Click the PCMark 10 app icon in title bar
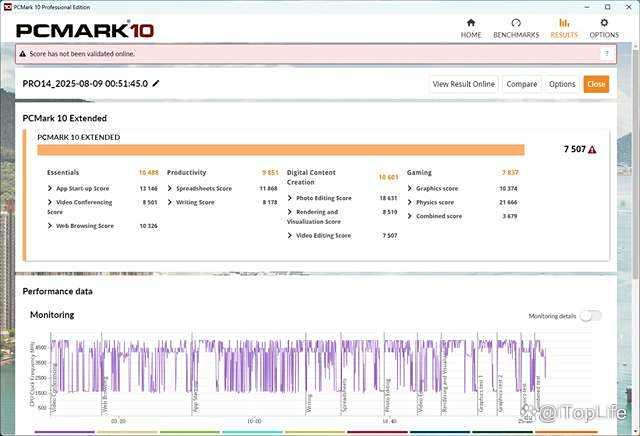The image size is (640, 436). tap(7, 7)
